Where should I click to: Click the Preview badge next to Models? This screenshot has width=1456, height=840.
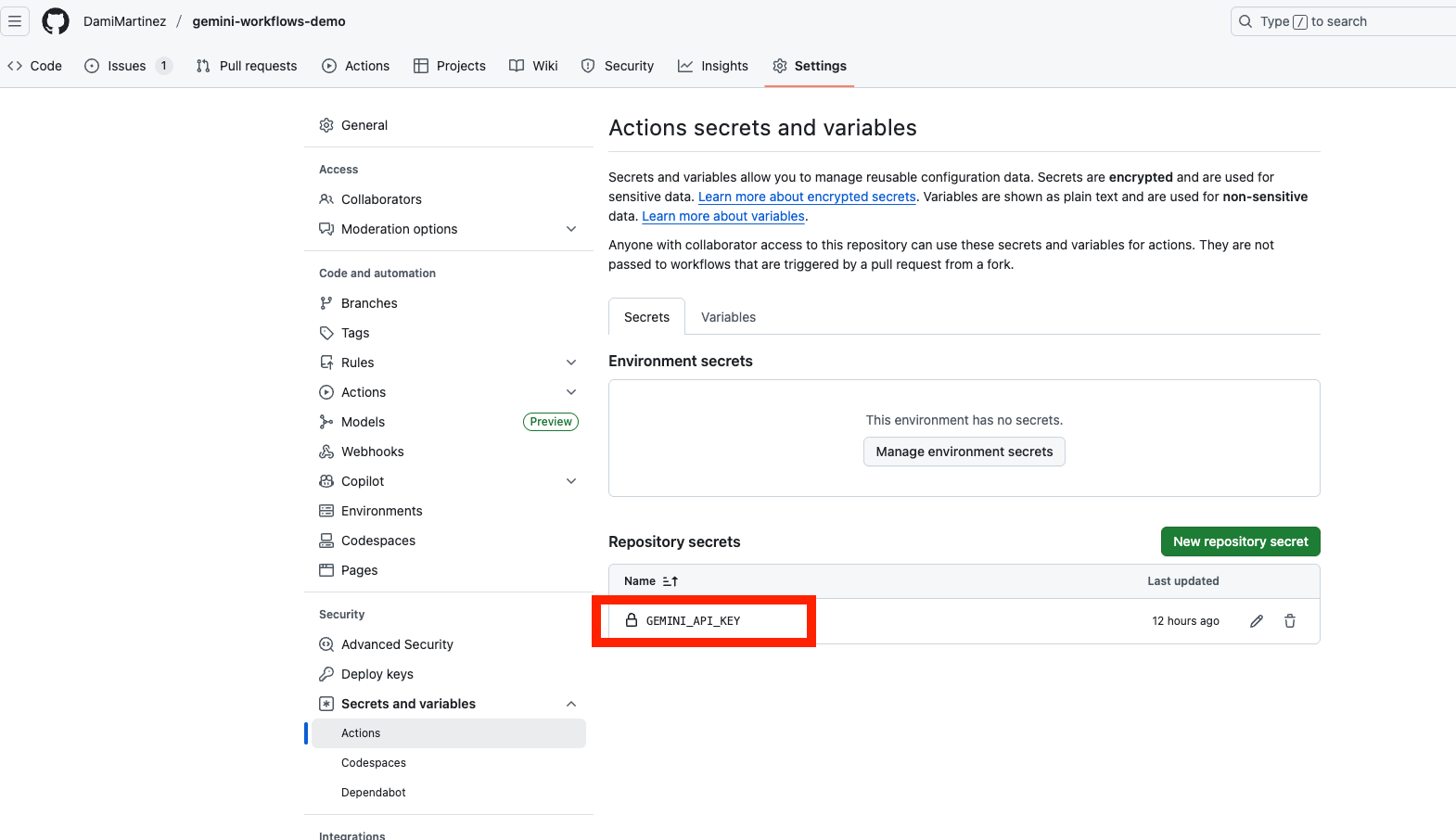551,422
